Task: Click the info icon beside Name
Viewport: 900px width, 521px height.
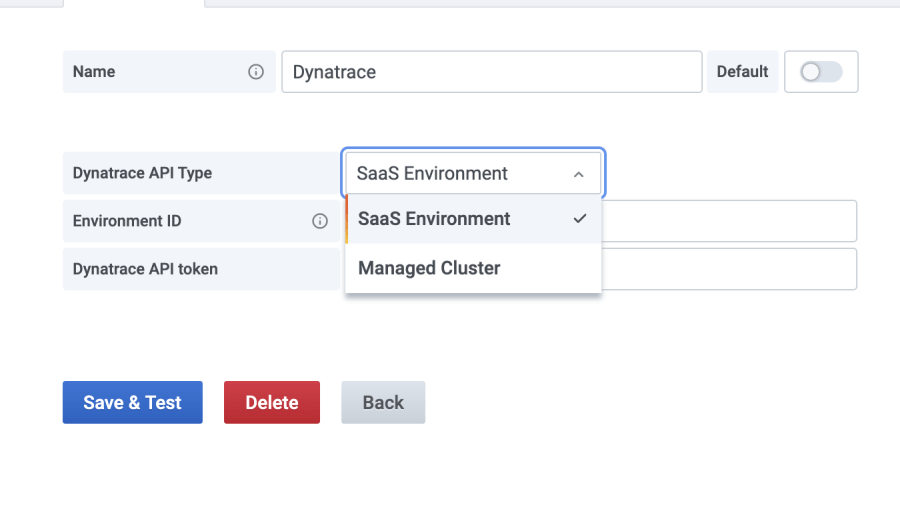Action: (256, 72)
